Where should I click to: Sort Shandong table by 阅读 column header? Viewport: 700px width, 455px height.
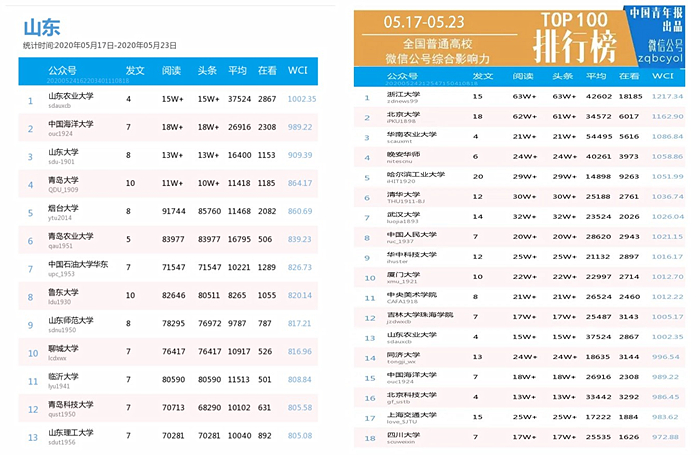pos(171,70)
